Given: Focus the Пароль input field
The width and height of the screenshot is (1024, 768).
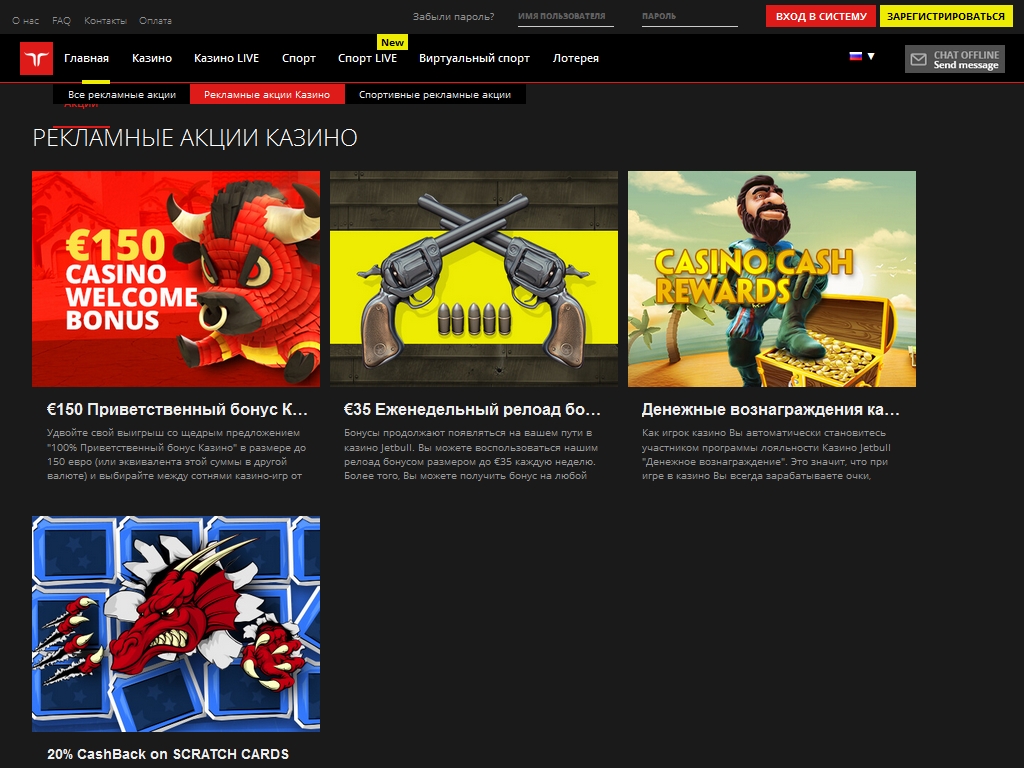Looking at the screenshot, I should coord(688,17).
